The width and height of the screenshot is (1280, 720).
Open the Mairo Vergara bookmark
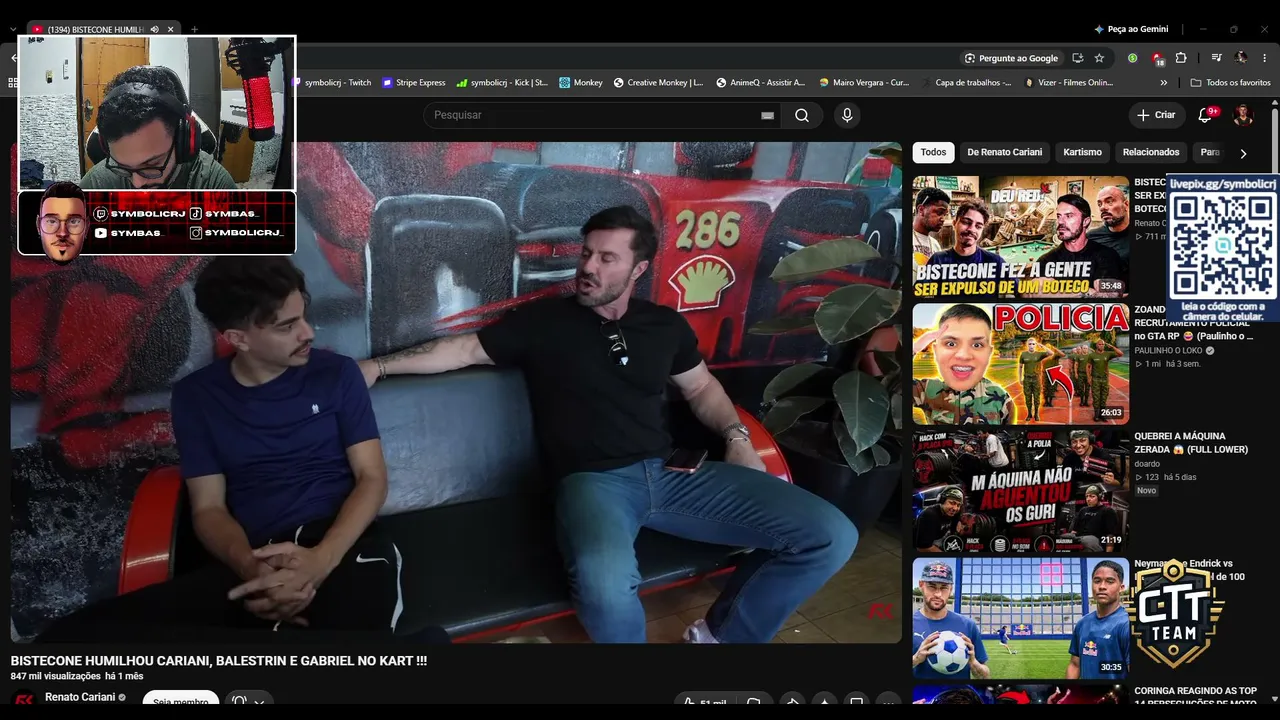pyautogui.click(x=863, y=83)
